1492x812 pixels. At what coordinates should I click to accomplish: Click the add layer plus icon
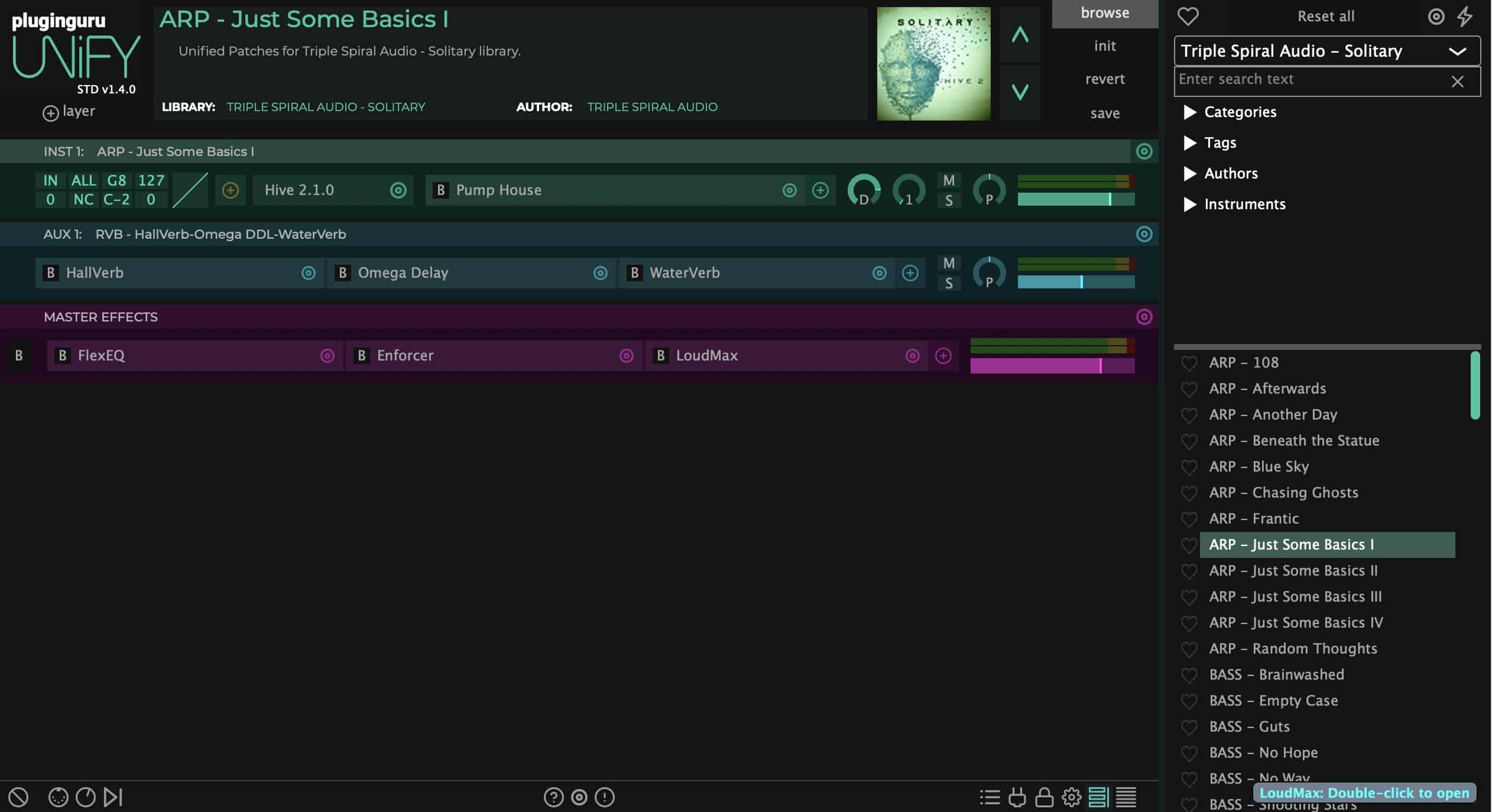coord(50,113)
